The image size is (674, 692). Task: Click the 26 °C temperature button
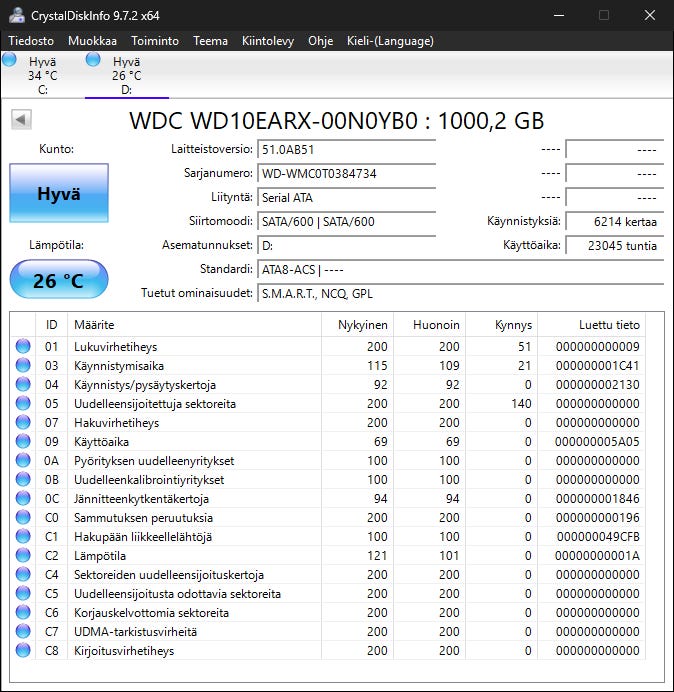58,280
